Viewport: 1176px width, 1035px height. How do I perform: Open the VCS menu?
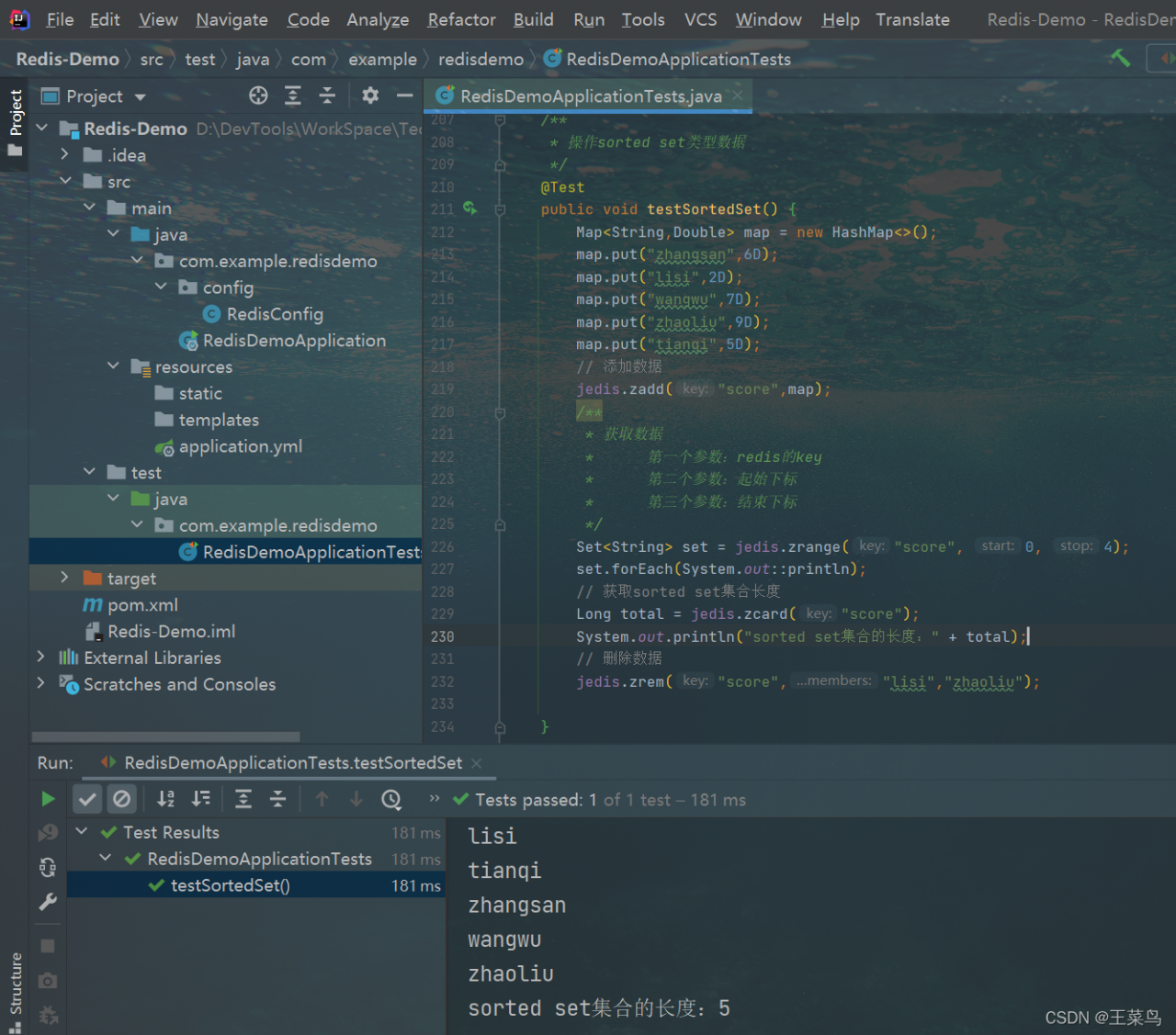coord(700,19)
